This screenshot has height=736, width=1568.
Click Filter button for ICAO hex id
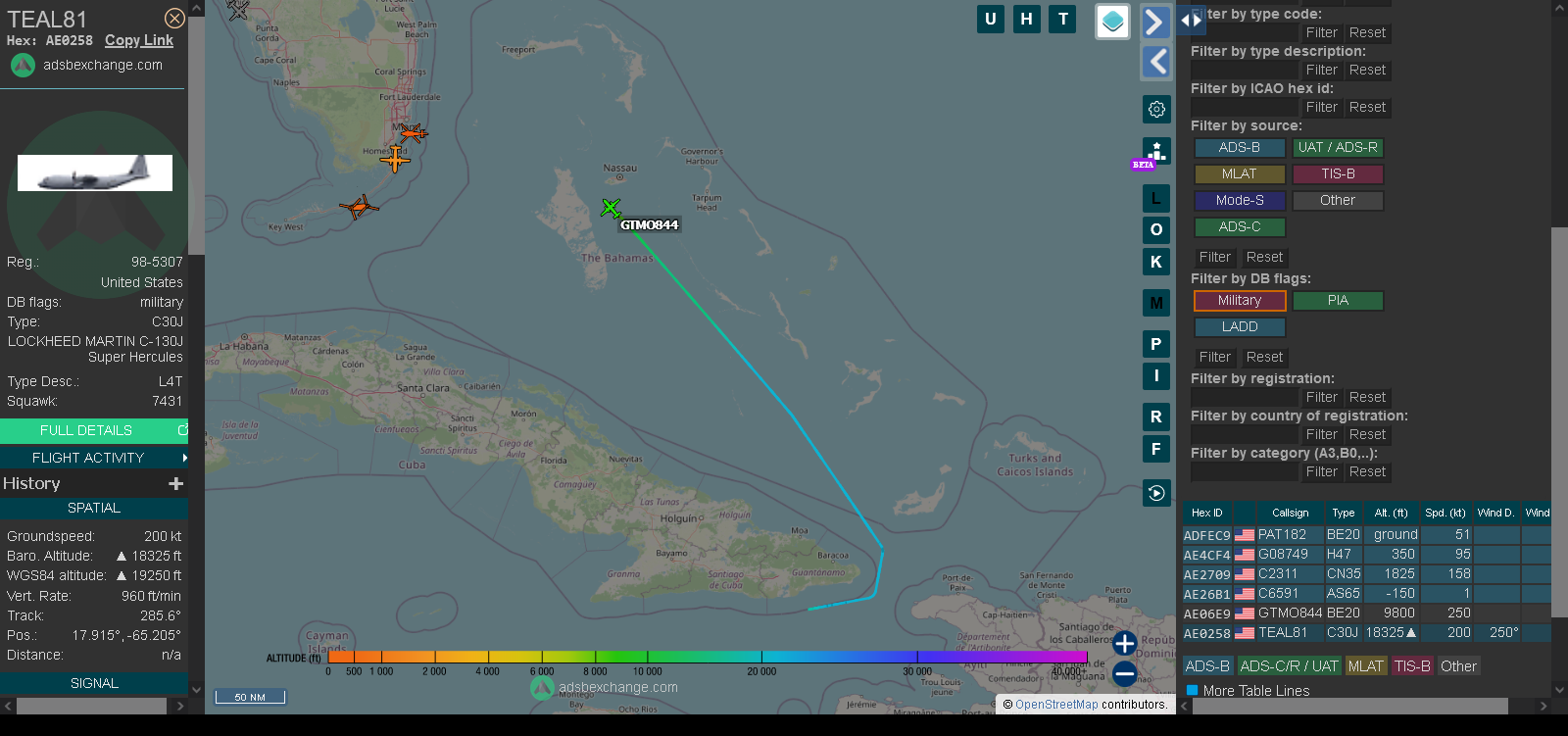(1321, 107)
